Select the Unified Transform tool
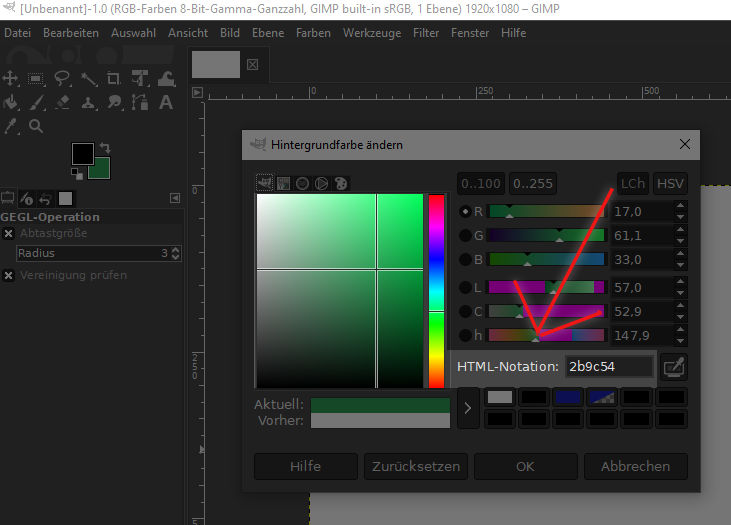The image size is (731, 525). point(140,78)
